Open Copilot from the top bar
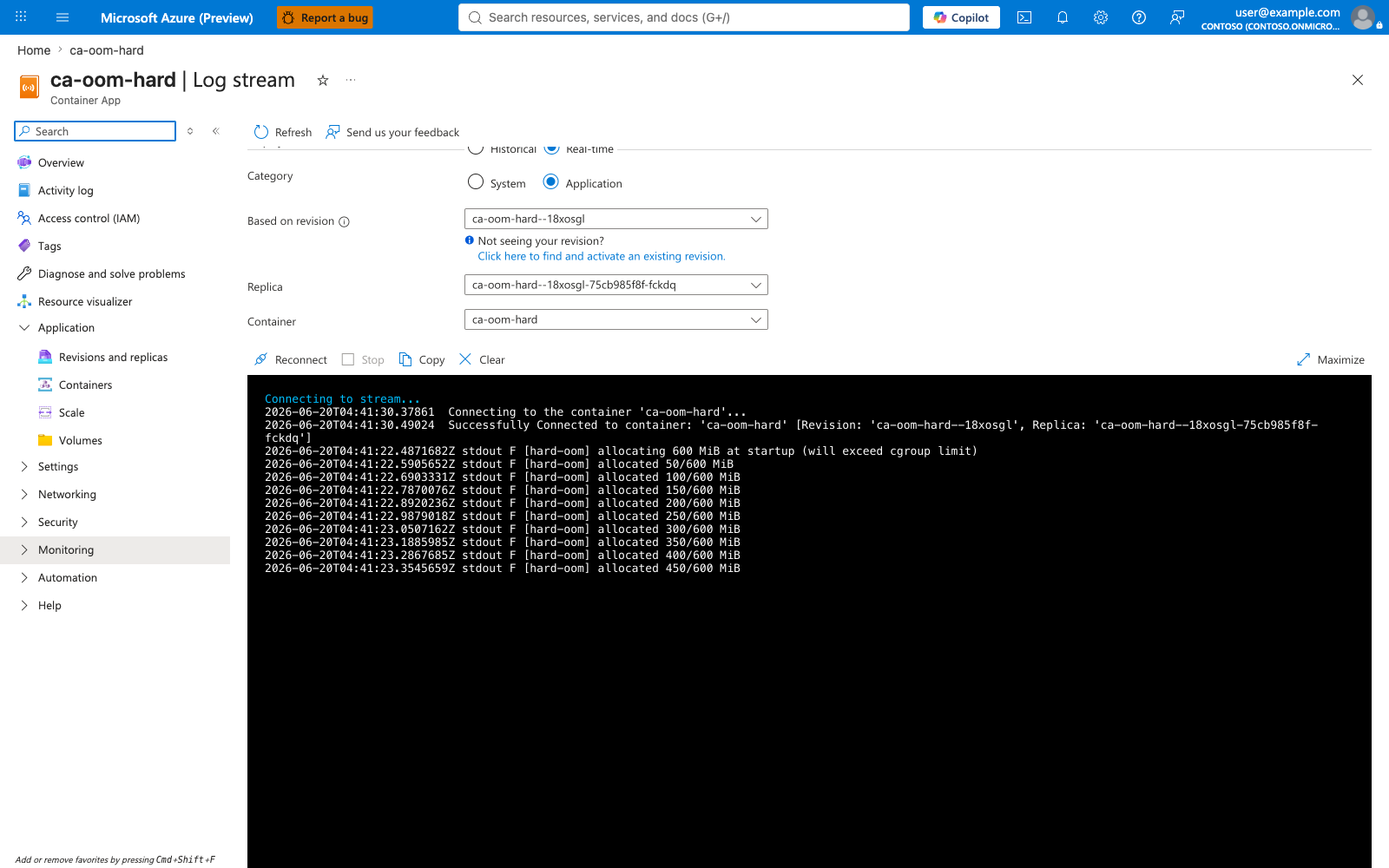 961,17
